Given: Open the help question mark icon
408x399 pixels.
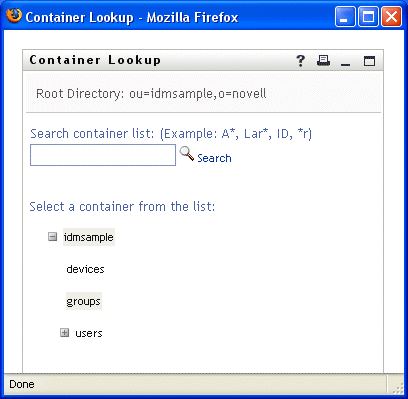Looking at the screenshot, I should pyautogui.click(x=300, y=61).
